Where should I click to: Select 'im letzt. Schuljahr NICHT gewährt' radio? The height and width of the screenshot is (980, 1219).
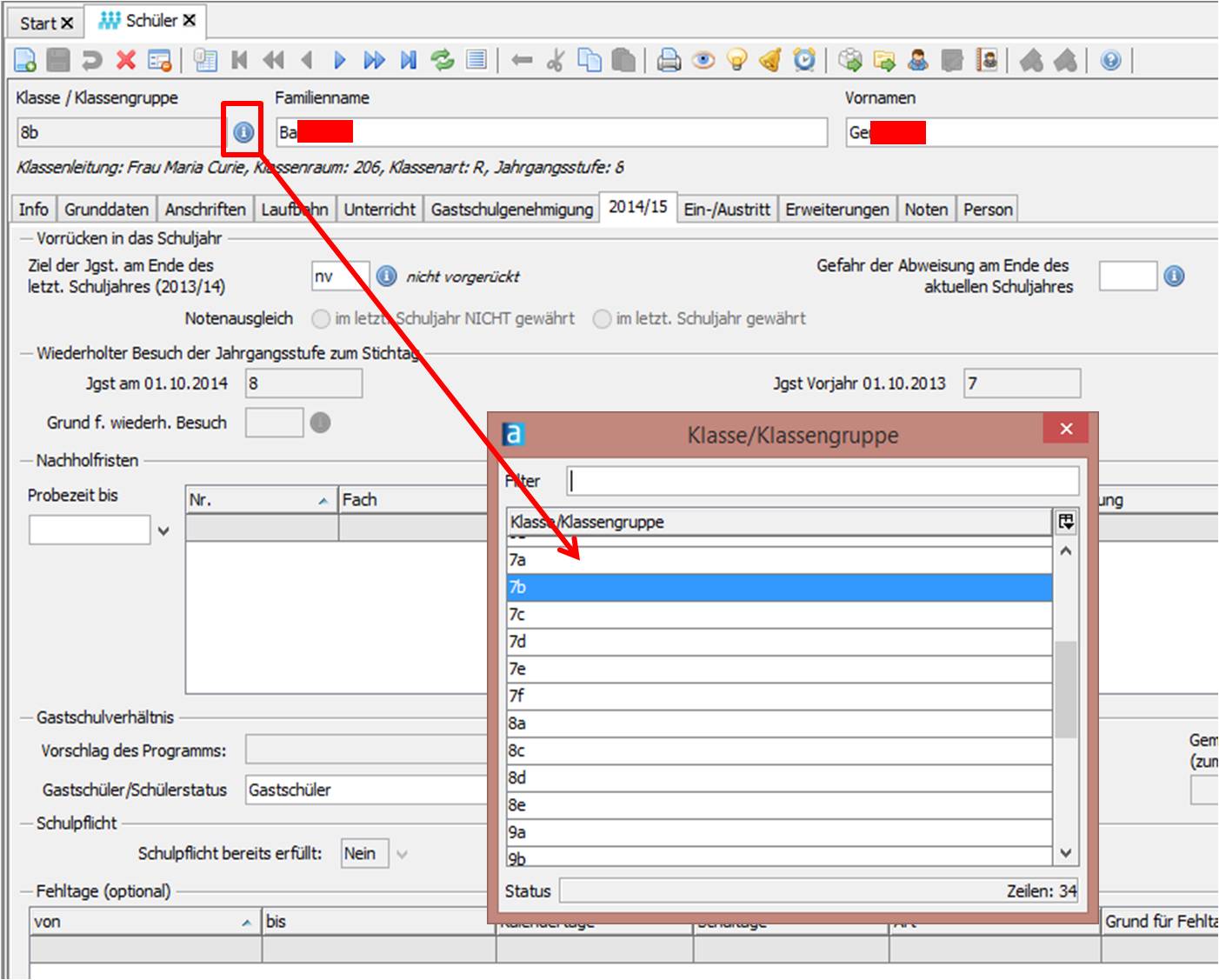[x=321, y=319]
